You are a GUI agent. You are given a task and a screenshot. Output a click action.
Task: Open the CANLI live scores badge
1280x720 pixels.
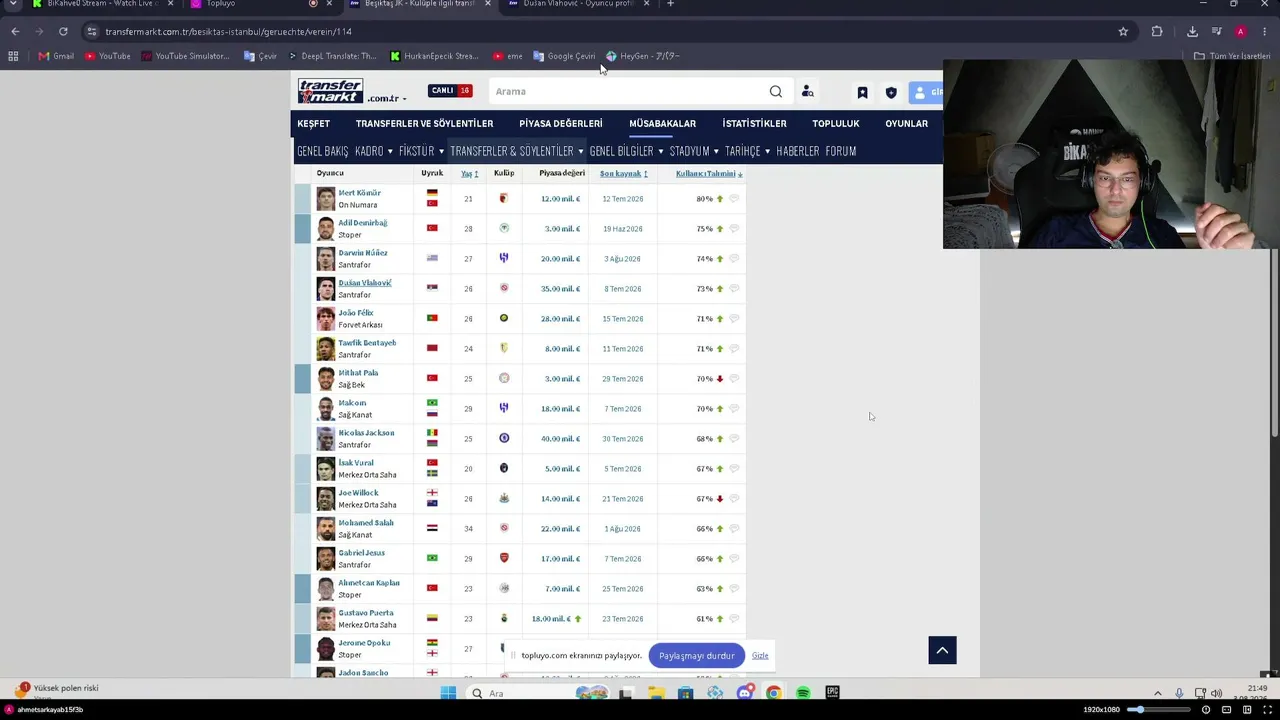coord(450,91)
